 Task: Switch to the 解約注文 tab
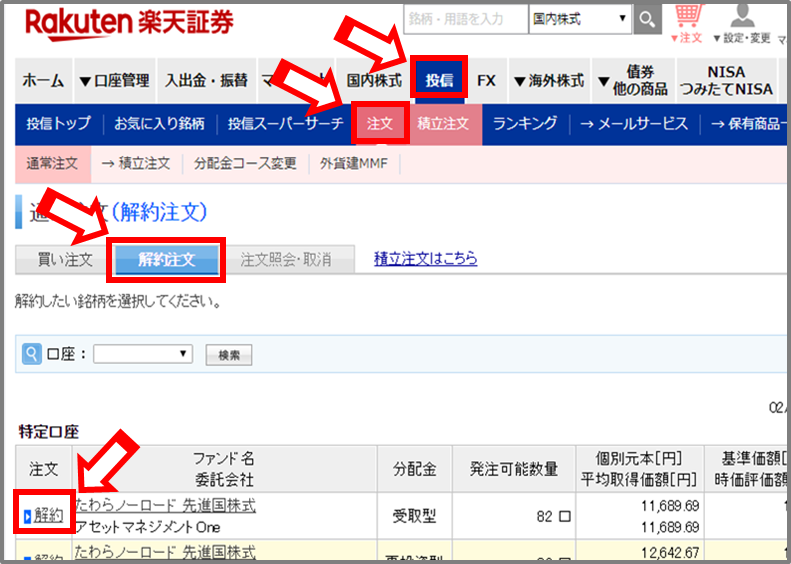click(166, 260)
